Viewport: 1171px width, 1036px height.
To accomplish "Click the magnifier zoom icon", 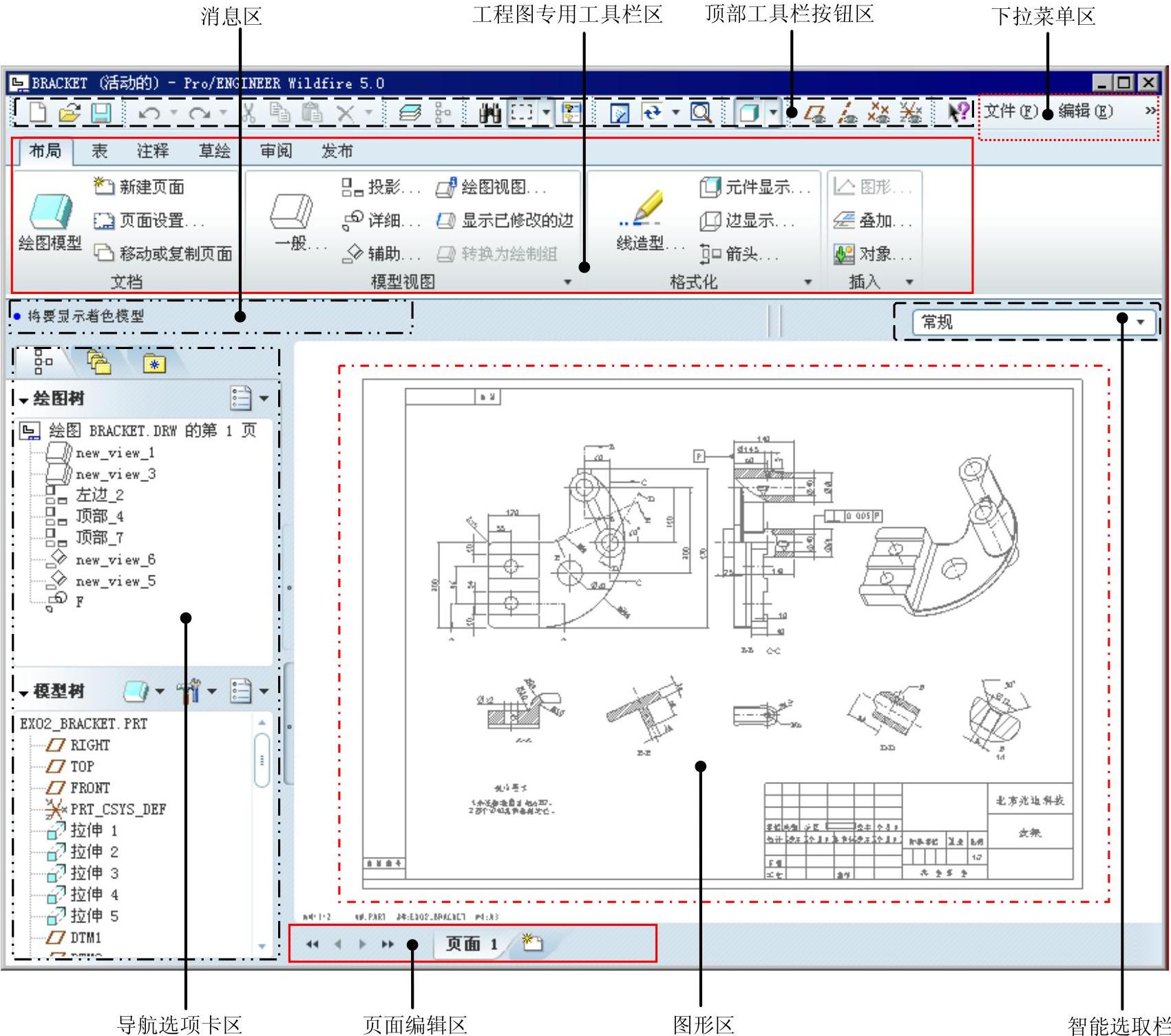I will (x=701, y=112).
